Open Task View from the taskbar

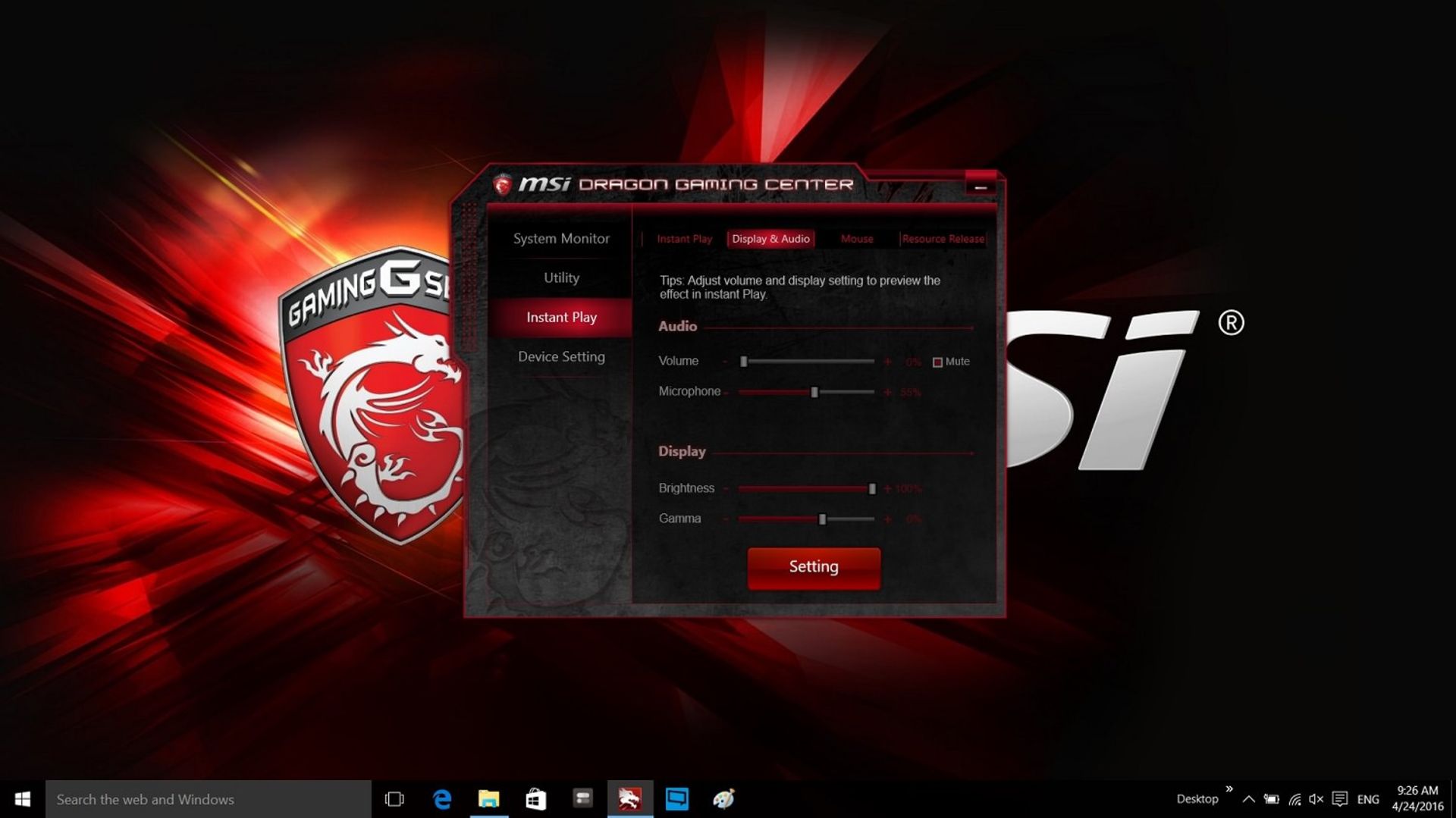[394, 799]
